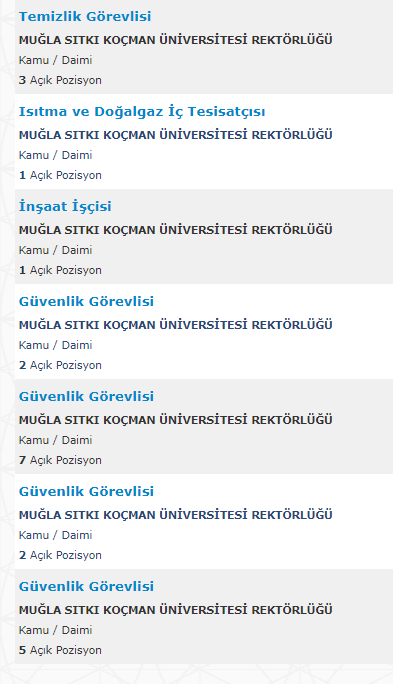Viewport: 393px width, 684px height.
Task: Click 'Kamu / Daimi' under Temizlik Görevlisi
Action: 55,60
